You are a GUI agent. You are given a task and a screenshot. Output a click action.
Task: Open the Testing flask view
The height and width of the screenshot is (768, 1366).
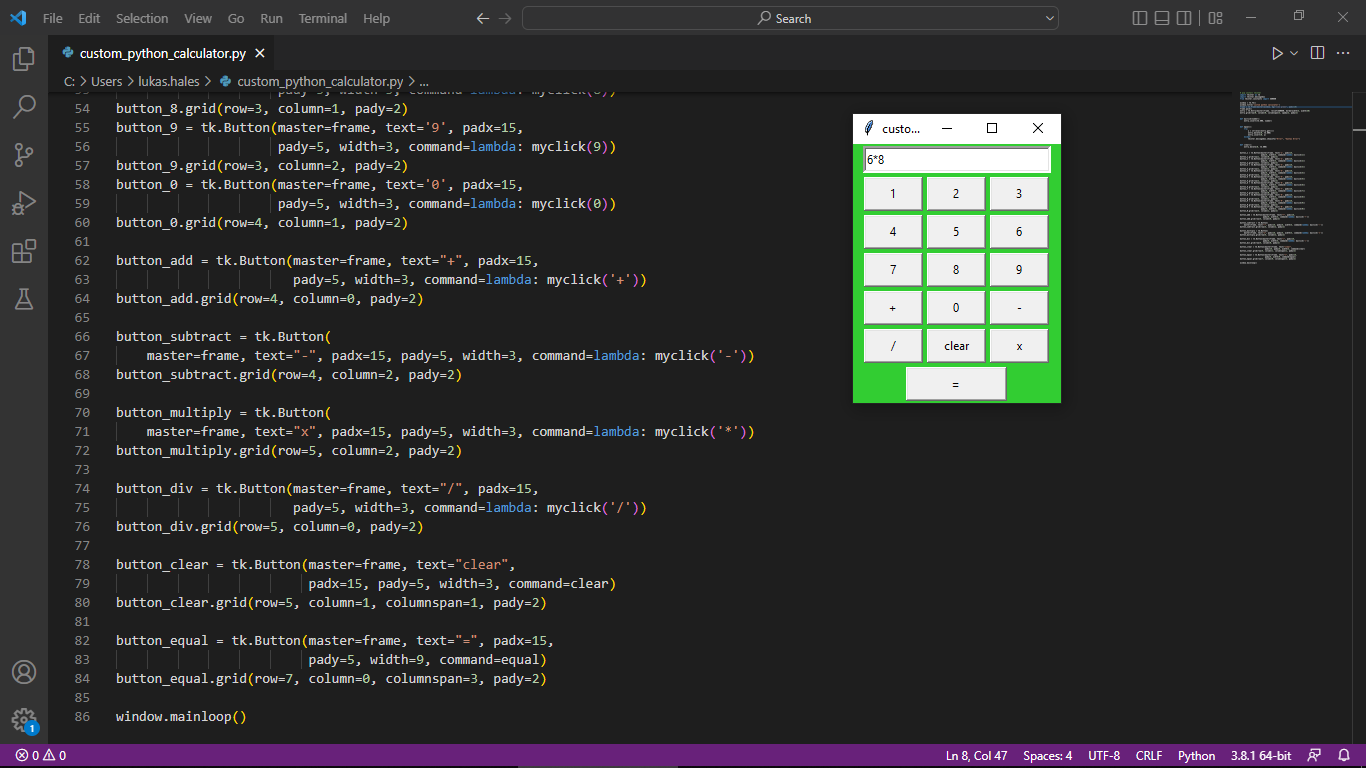pyautogui.click(x=23, y=299)
